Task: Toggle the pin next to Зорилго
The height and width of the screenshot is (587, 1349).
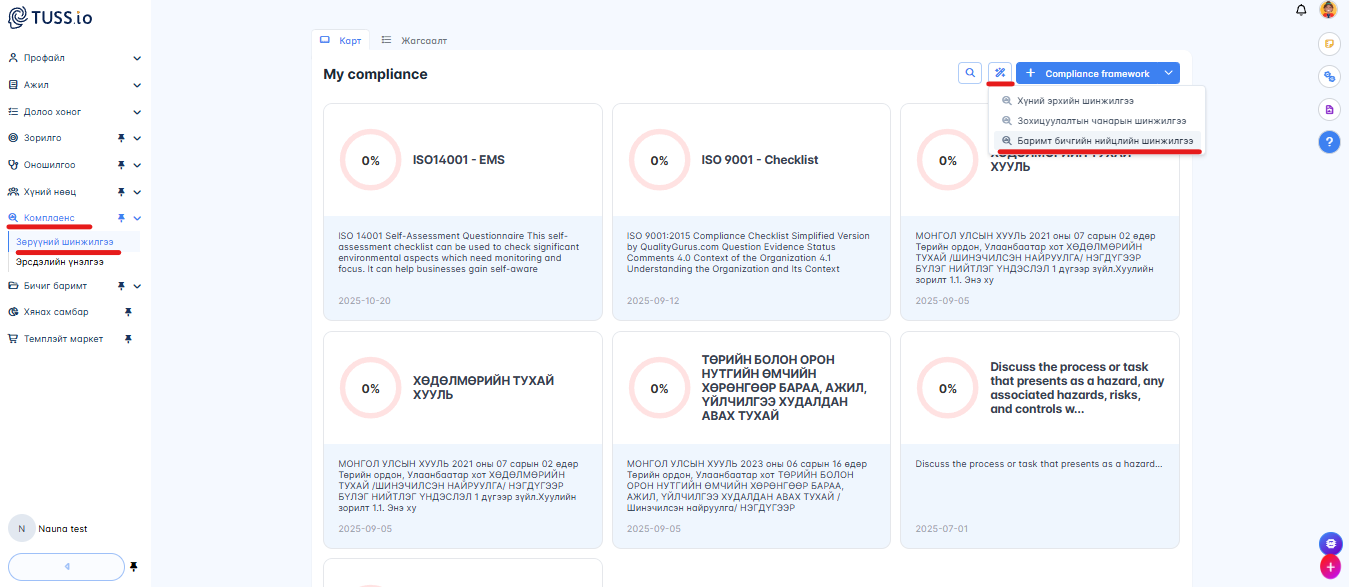Action: [120, 138]
